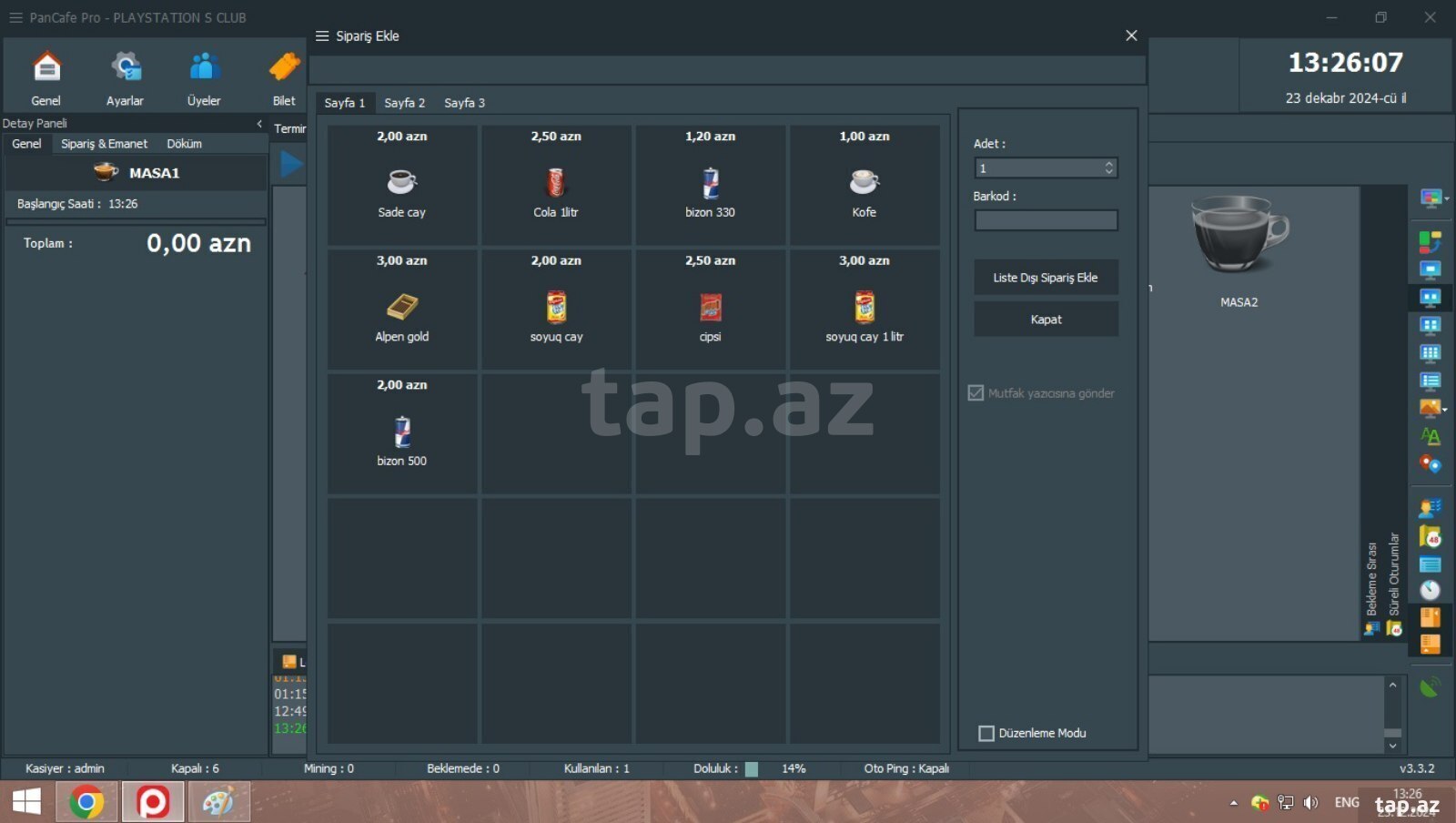Screen dimensions: 1456x823
Task: Click the clock icon in right sidebar
Action: coord(1431,591)
